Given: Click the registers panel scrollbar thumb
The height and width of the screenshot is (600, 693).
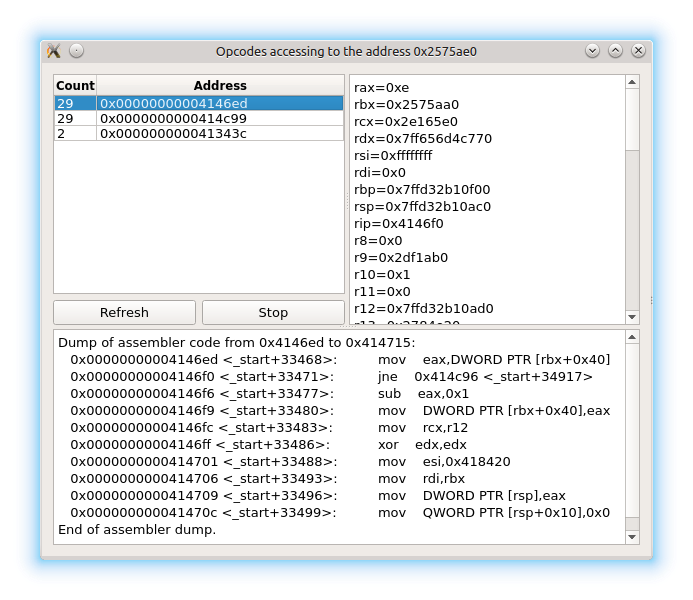Looking at the screenshot, I should [632, 119].
